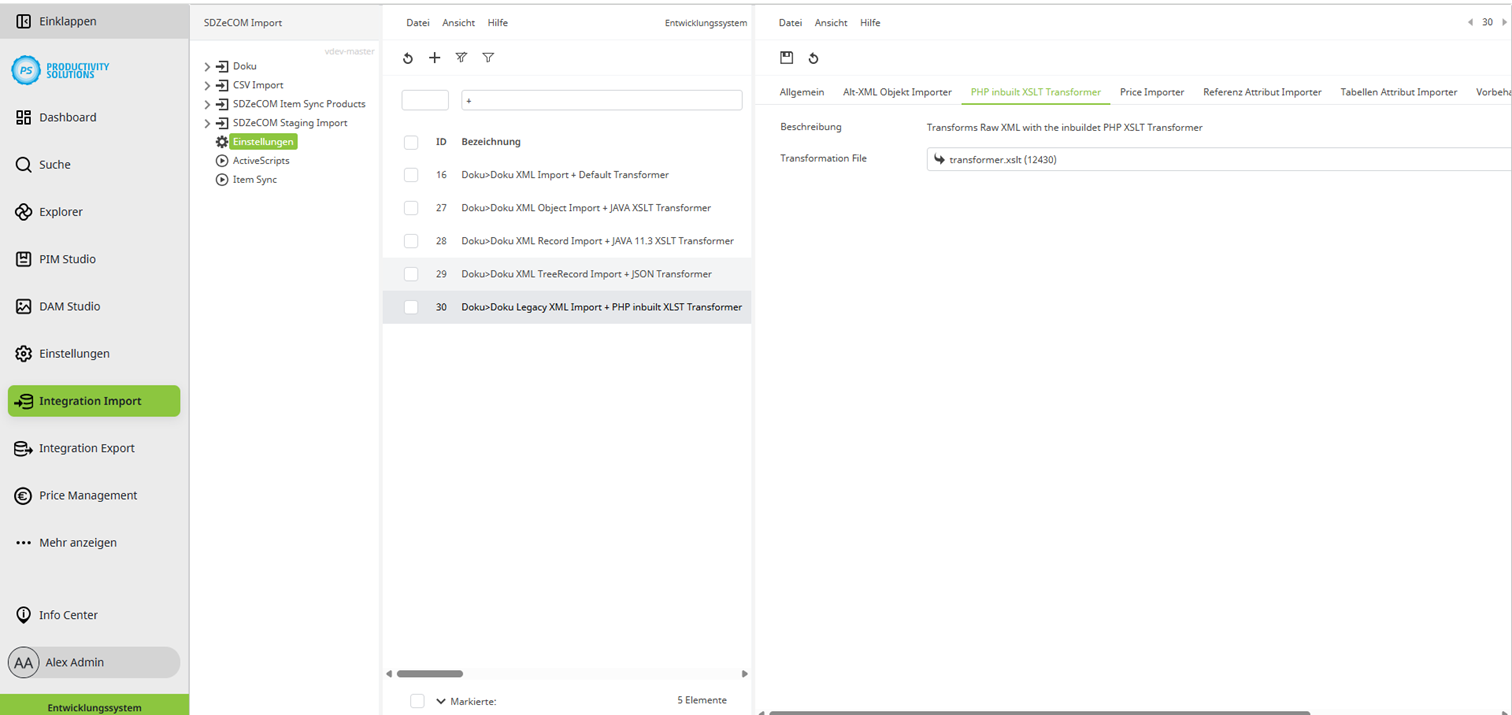Click the refresh icon in the list toolbar
Image resolution: width=1512 pixels, height=715 pixels.
407,58
